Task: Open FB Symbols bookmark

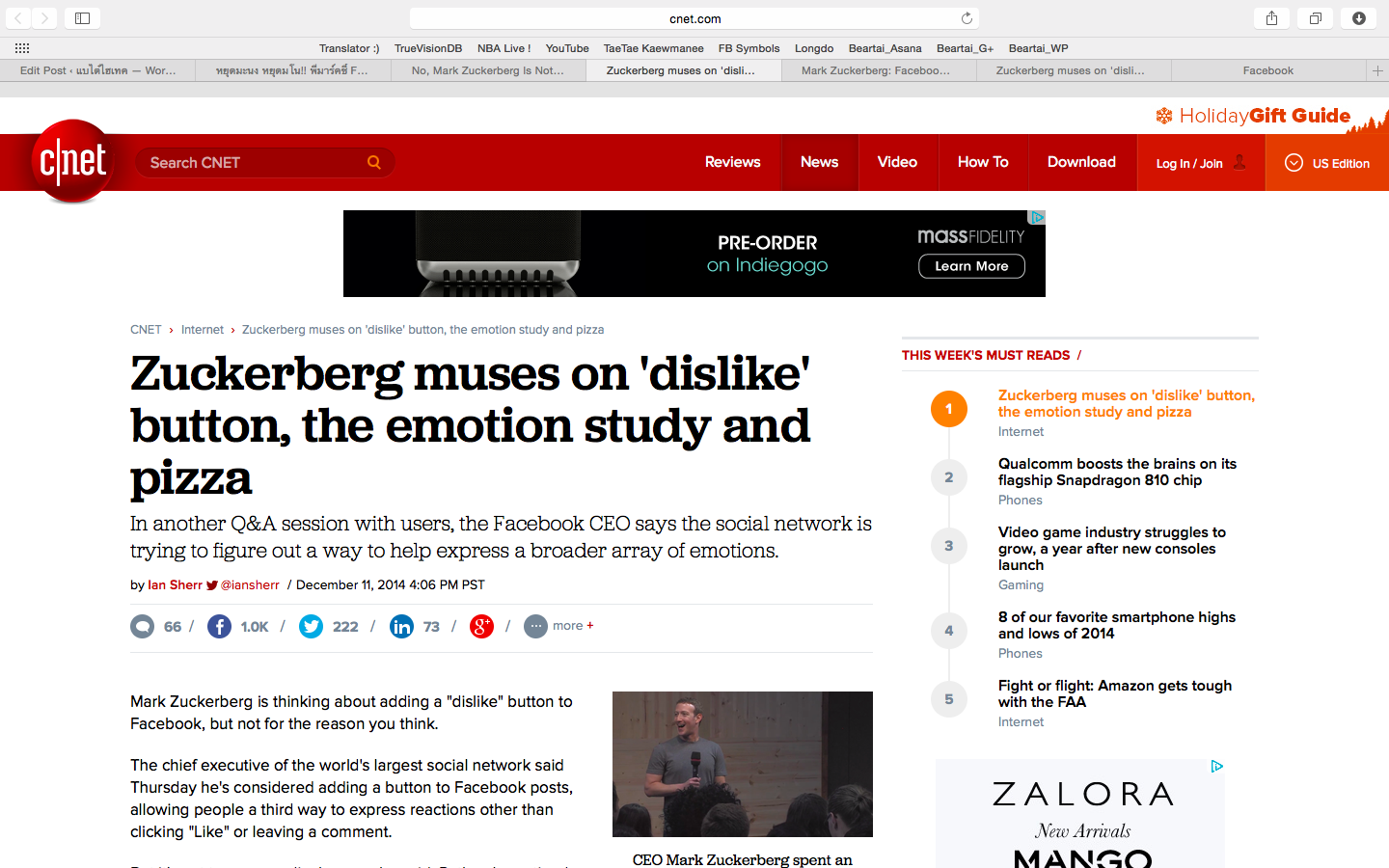Action: point(749,48)
